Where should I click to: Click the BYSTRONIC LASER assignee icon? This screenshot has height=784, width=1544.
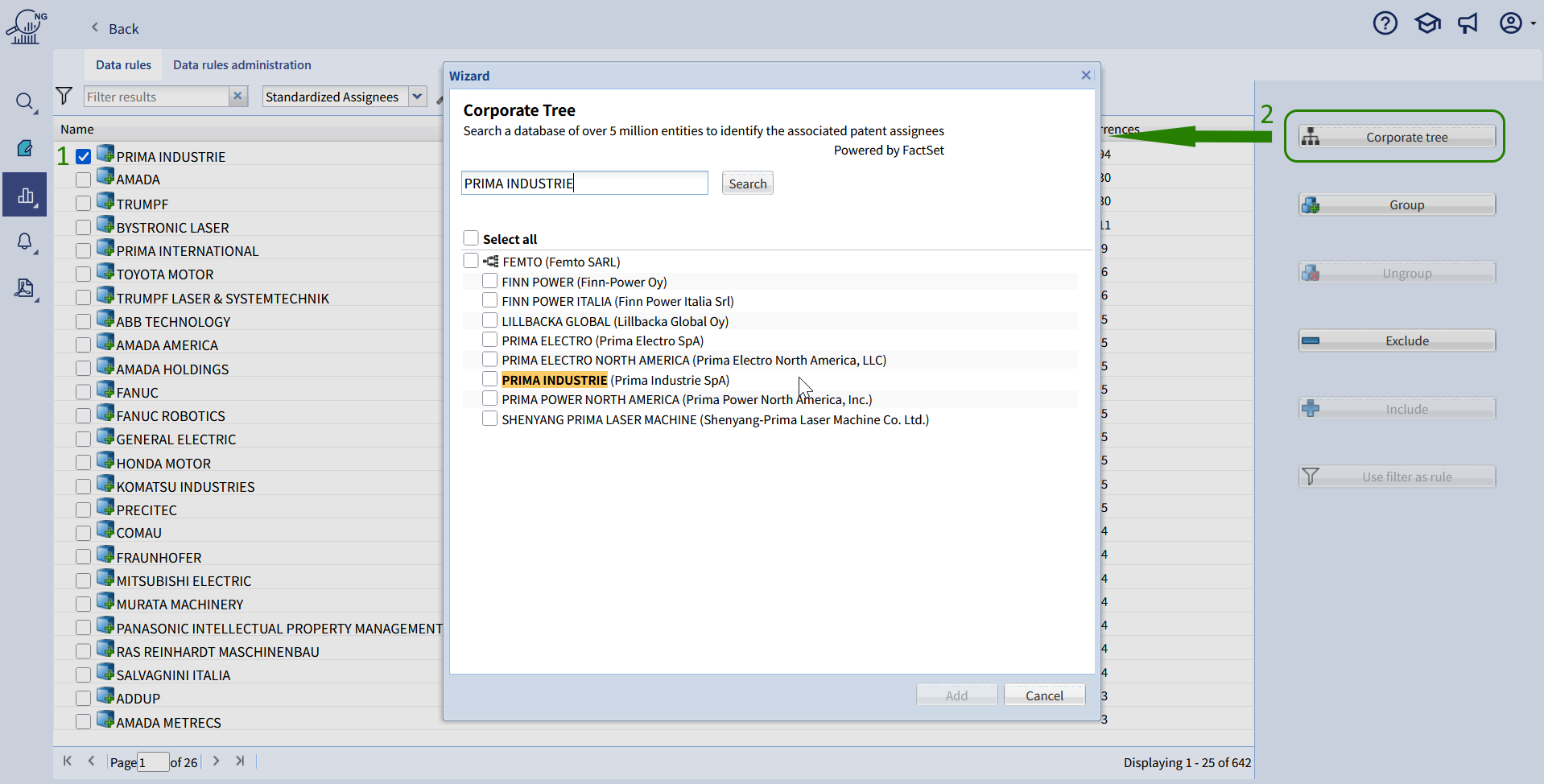[105, 224]
